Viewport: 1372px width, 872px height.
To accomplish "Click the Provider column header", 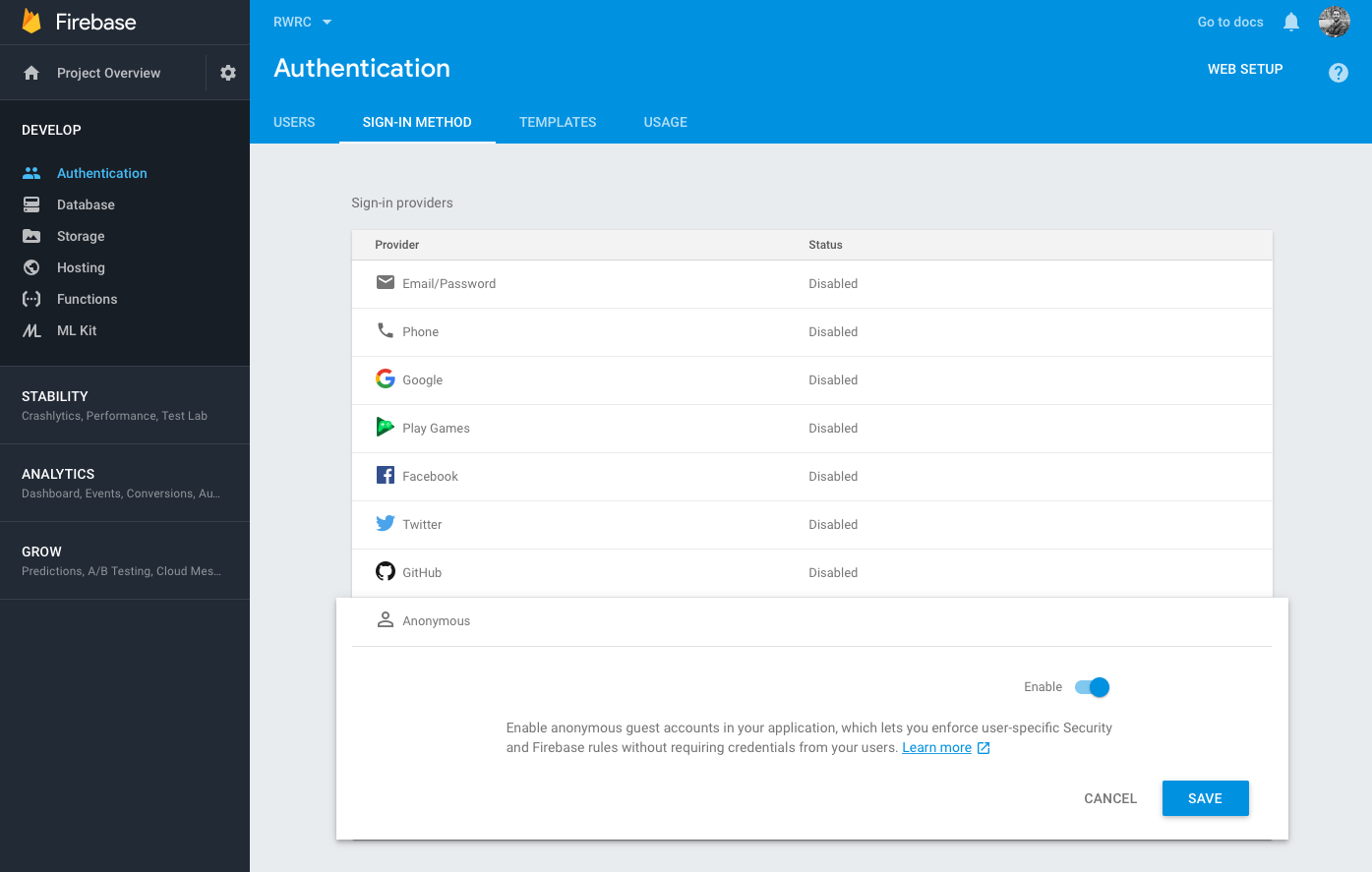I will tap(397, 245).
